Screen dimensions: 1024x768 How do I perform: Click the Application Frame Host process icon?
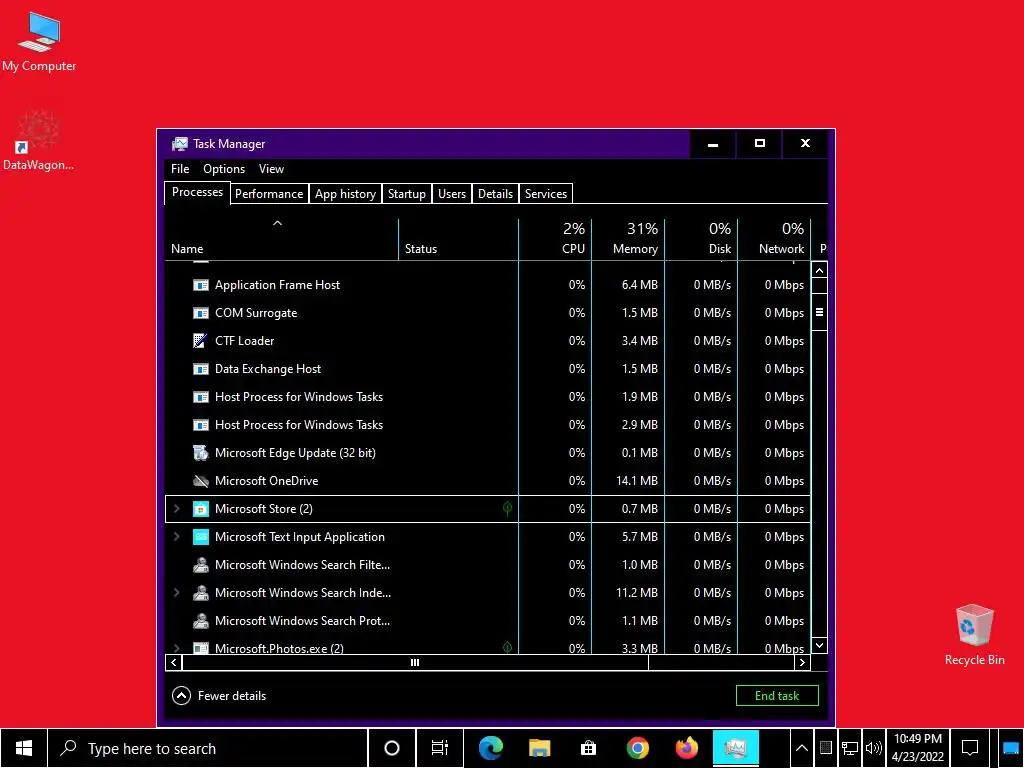point(200,285)
